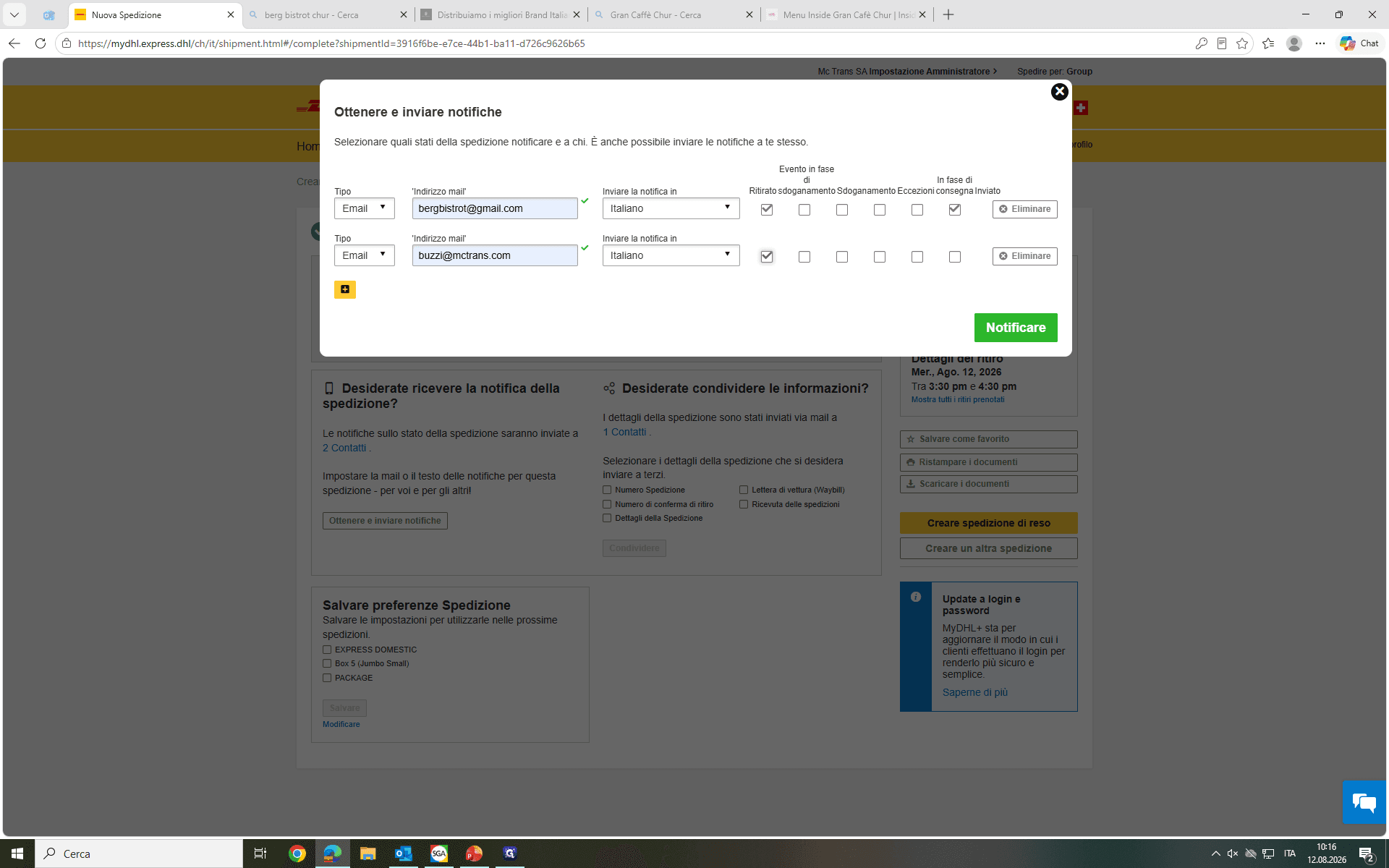The height and width of the screenshot is (868, 1389).
Task: Open Copilot Chat in browser toolbar
Action: [1359, 43]
